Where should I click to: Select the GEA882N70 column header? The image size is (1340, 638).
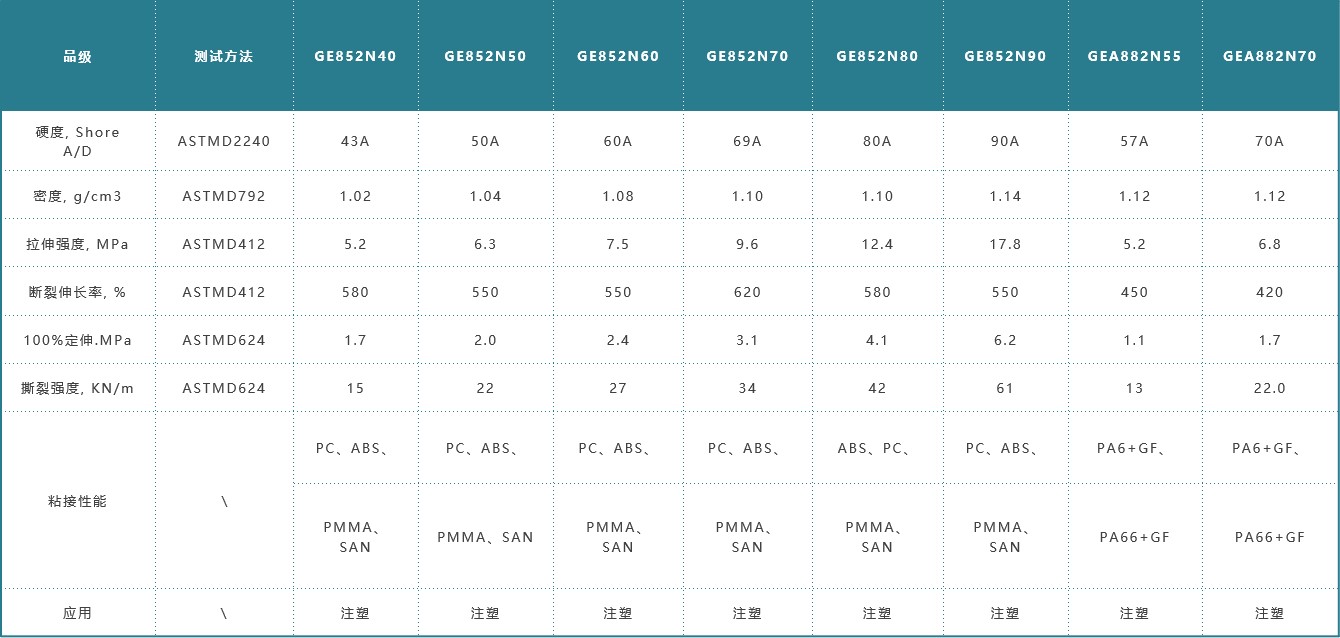pyautogui.click(x=1269, y=56)
